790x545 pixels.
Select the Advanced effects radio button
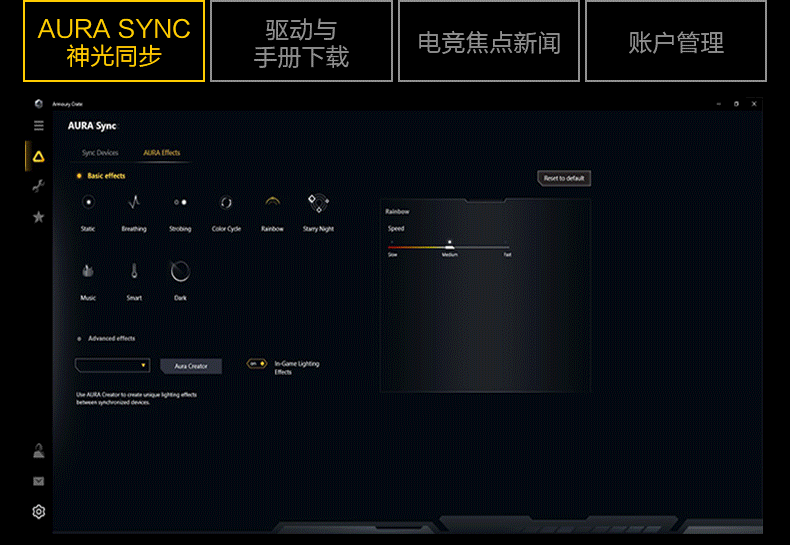pos(79,339)
